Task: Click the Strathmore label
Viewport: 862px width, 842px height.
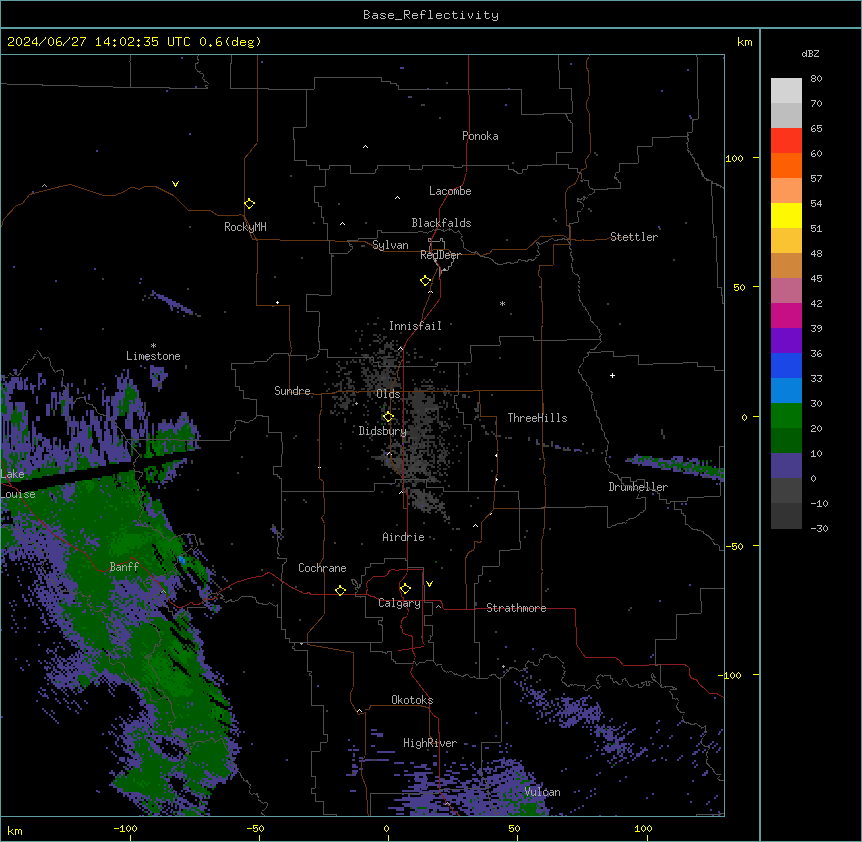Action: (x=516, y=608)
